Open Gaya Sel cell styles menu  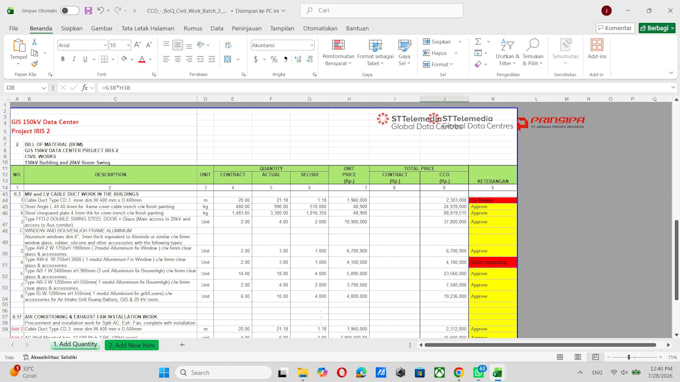[x=404, y=52]
